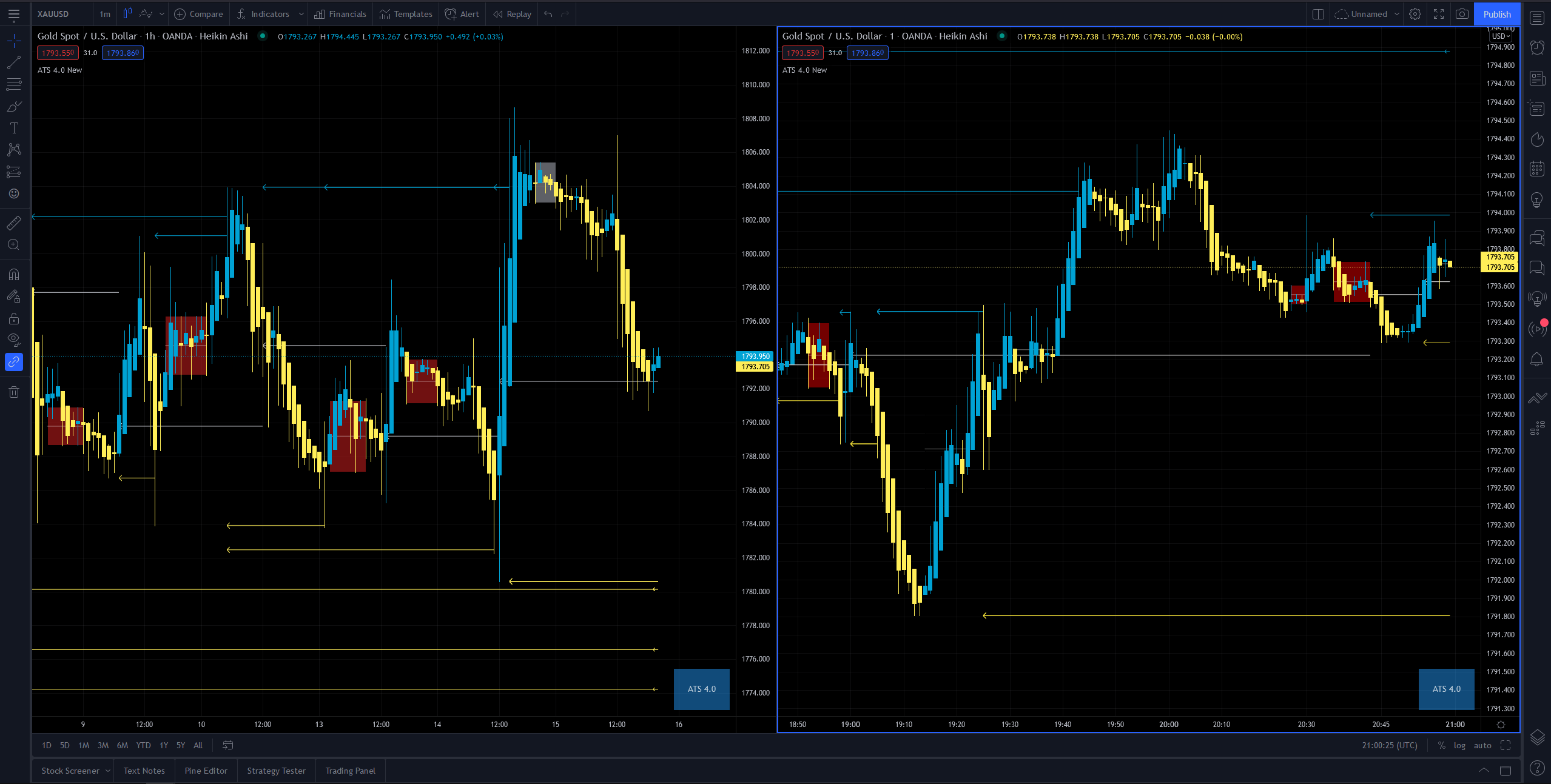This screenshot has height=784, width=1551.
Task: Click the XAUUSD symbol search field
Action: pos(53,14)
